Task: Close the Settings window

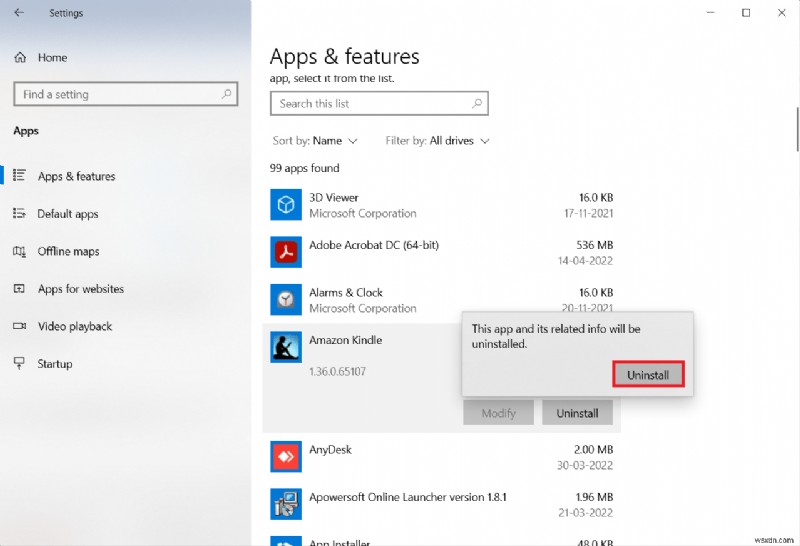Action: pyautogui.click(x=782, y=13)
